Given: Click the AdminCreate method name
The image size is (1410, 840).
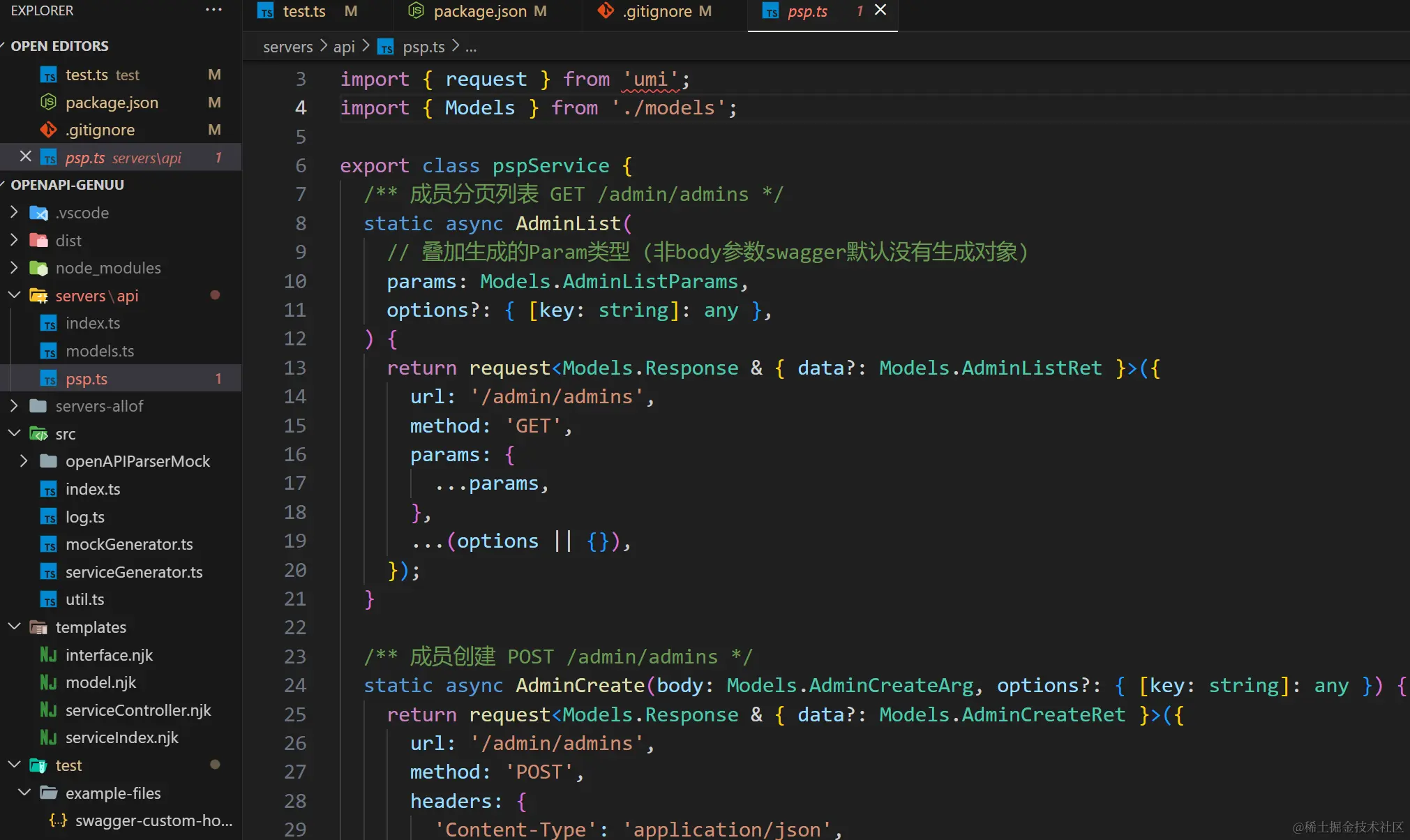Looking at the screenshot, I should (x=580, y=685).
